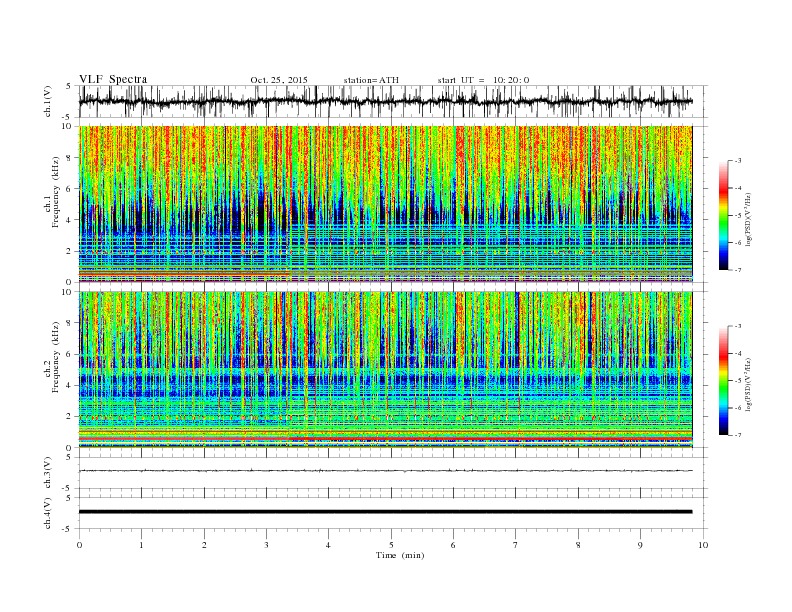Screen dimensions: 792x612
Task: Click the "3" minute tick on time axis
Action: tap(266, 545)
